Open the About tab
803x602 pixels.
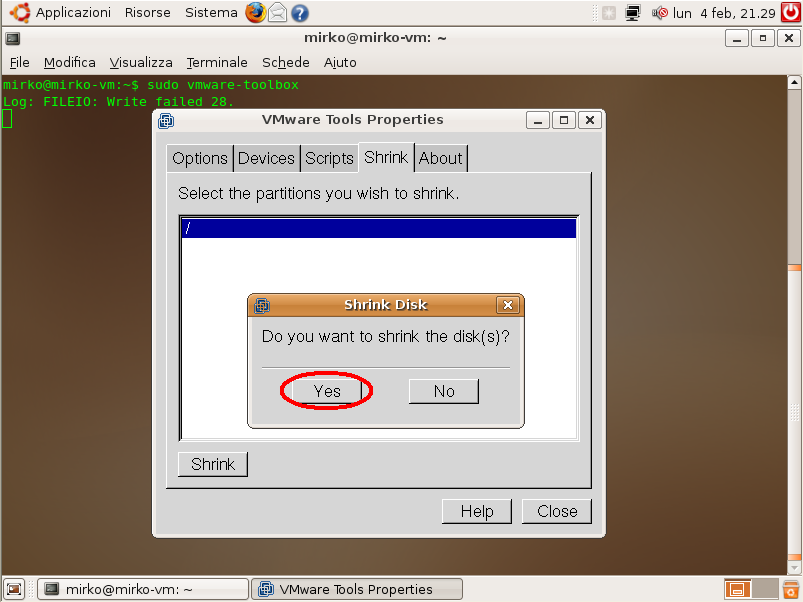pos(440,158)
